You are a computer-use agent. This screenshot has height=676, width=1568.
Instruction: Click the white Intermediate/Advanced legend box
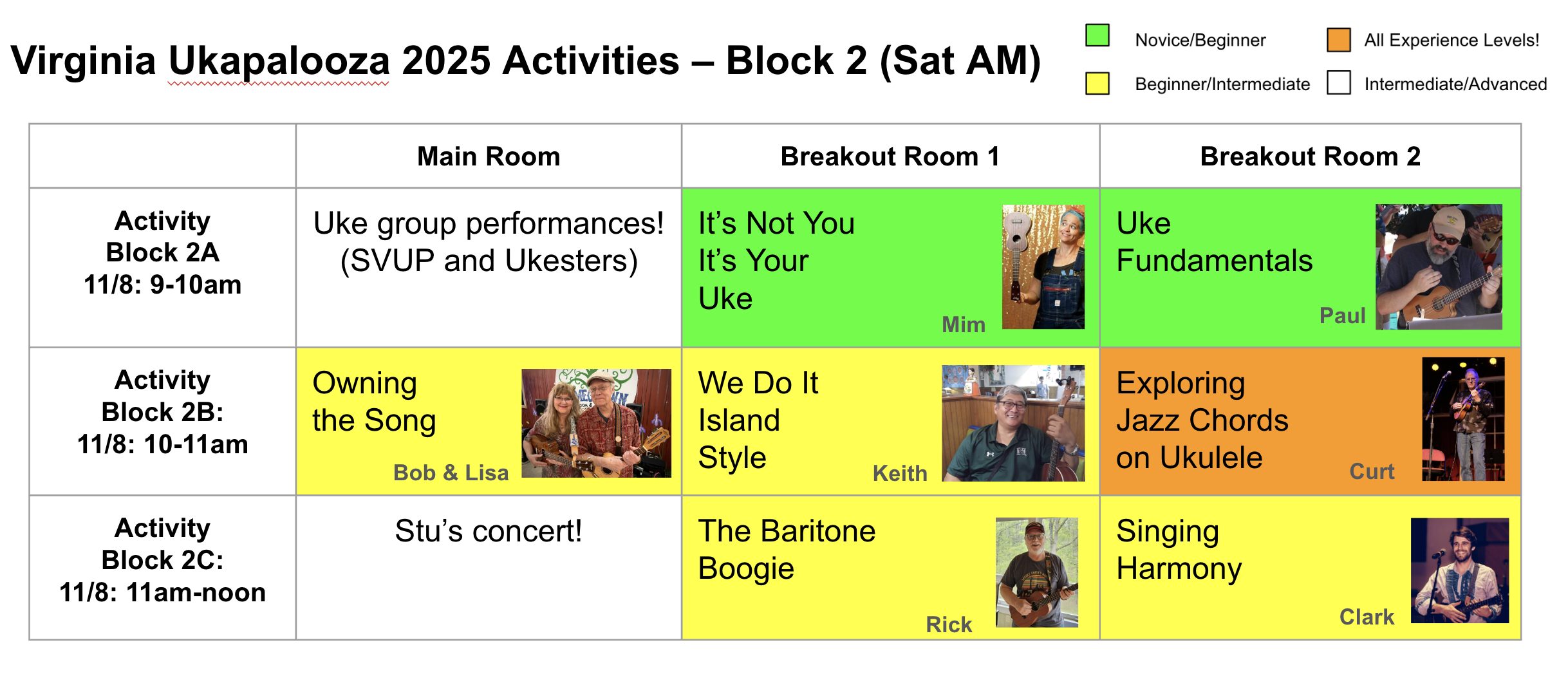point(1338,83)
